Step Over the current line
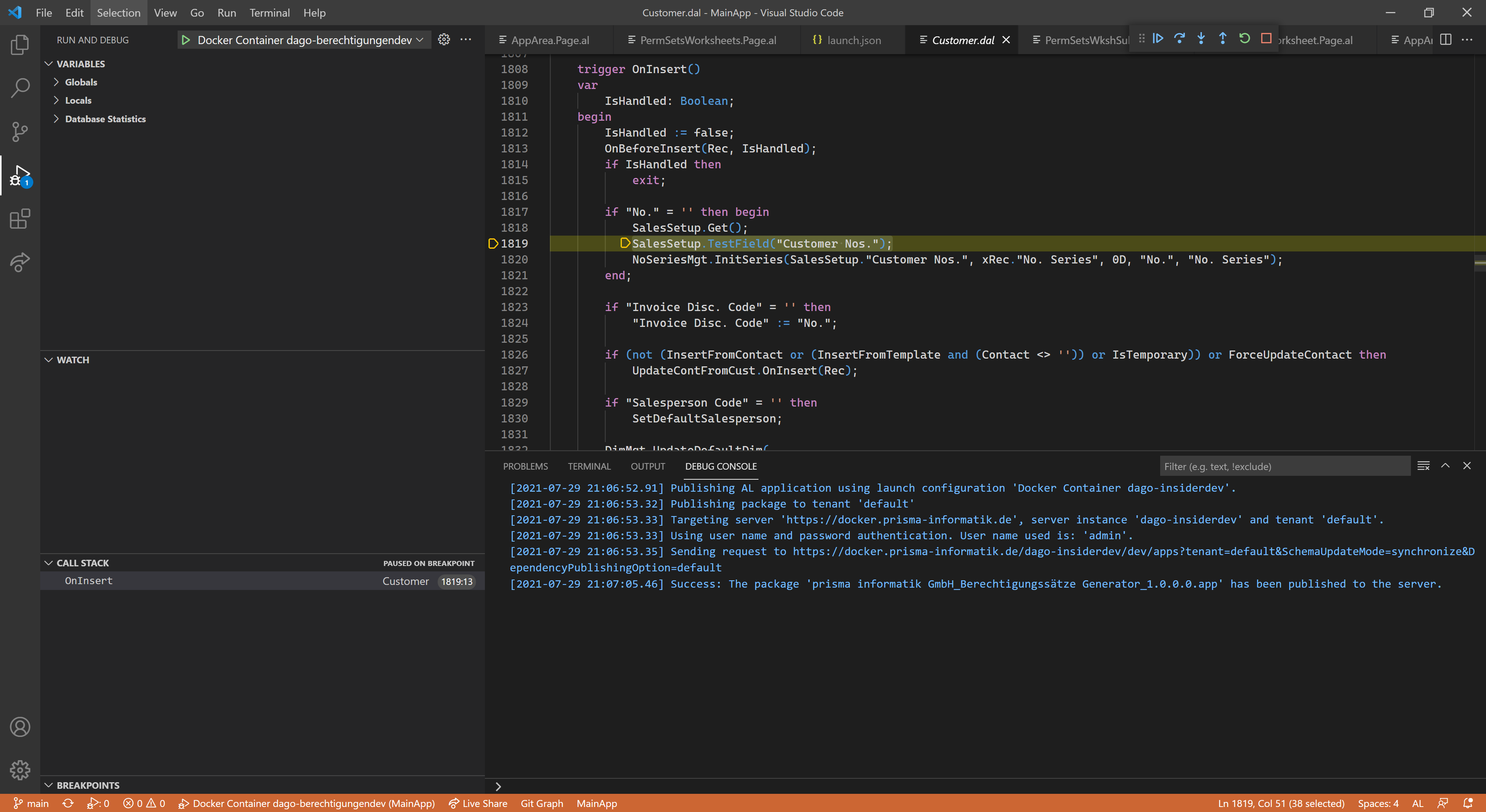The width and height of the screenshot is (1486, 812). pos(1180,38)
